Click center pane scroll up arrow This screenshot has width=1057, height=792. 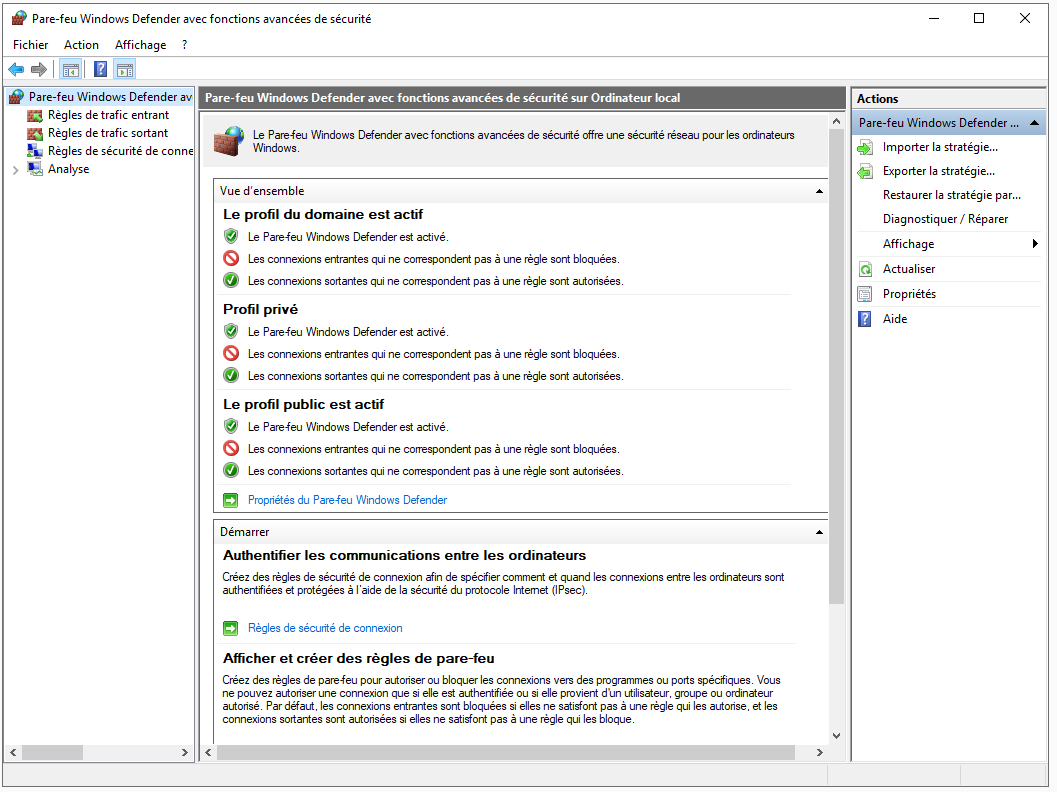coord(836,122)
